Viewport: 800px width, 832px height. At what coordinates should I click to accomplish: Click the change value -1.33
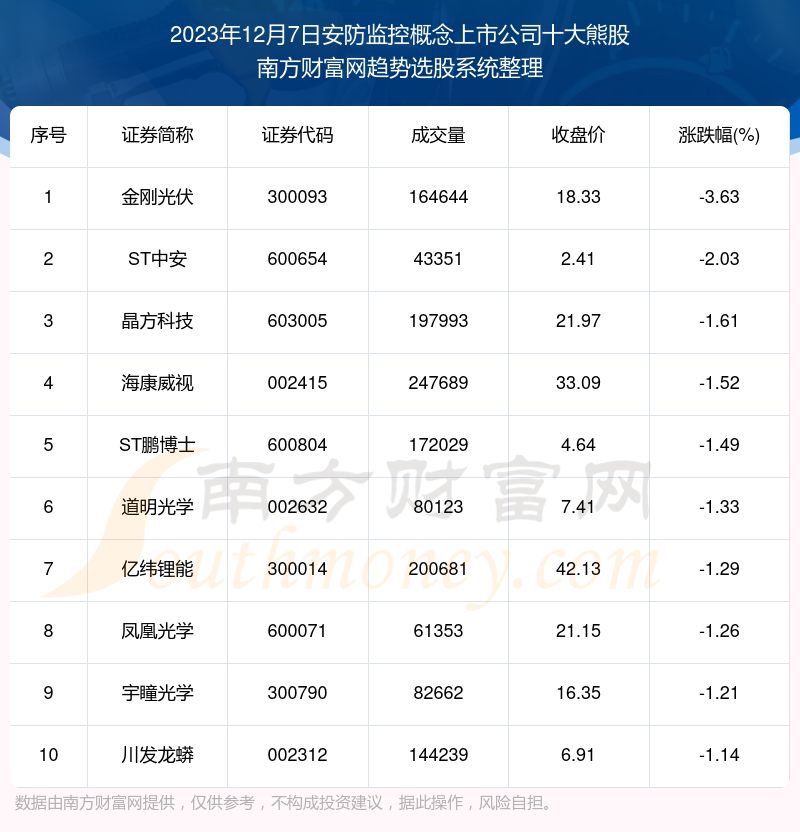click(719, 507)
